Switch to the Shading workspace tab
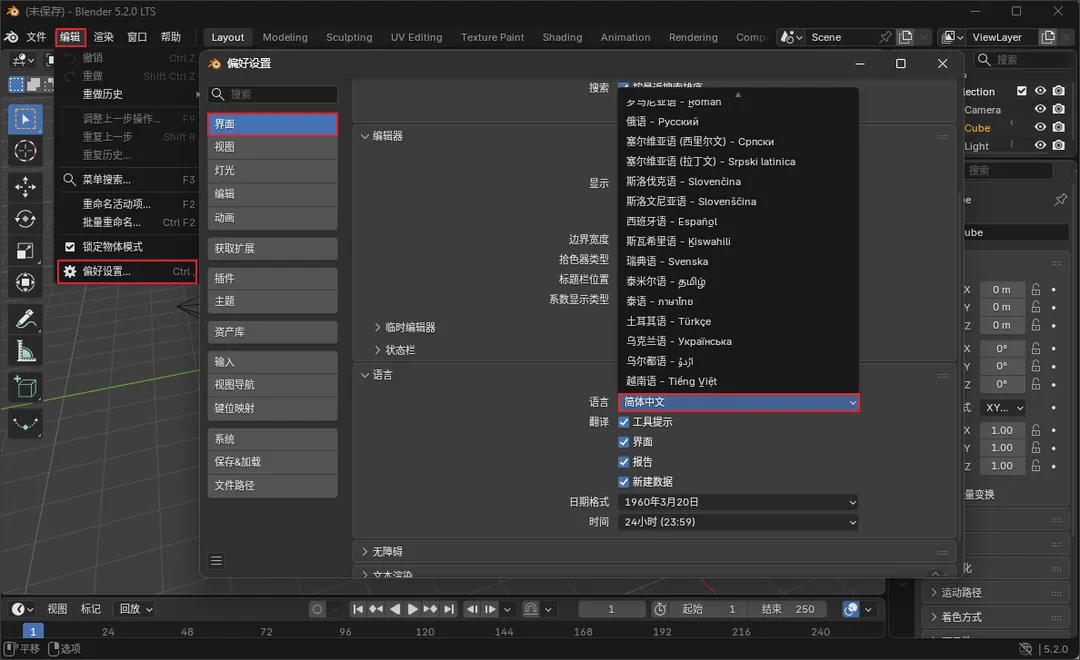The image size is (1080, 660). click(x=562, y=37)
